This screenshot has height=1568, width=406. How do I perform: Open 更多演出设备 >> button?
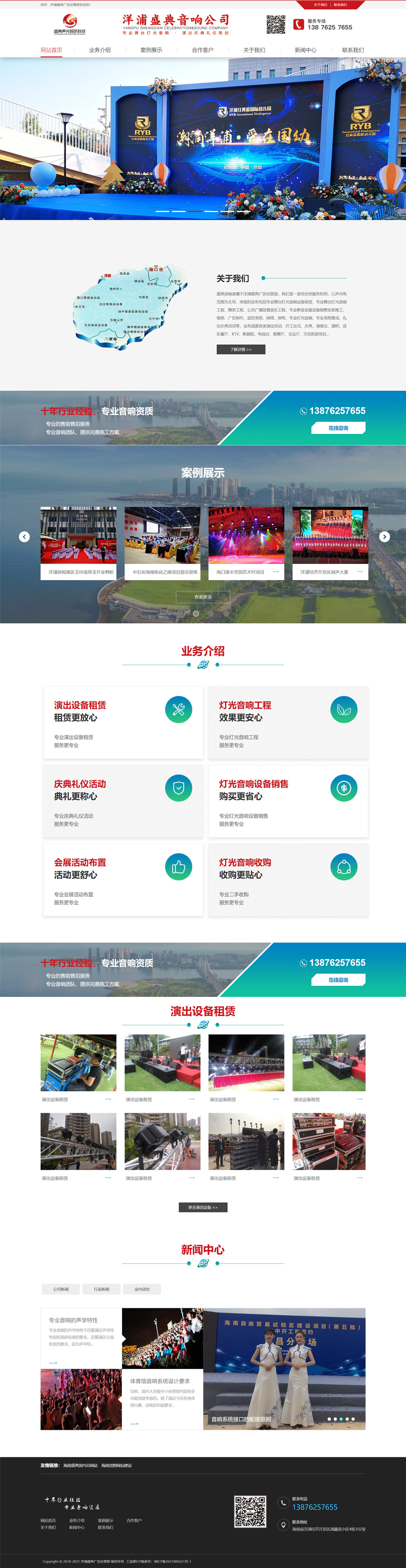point(203,1207)
